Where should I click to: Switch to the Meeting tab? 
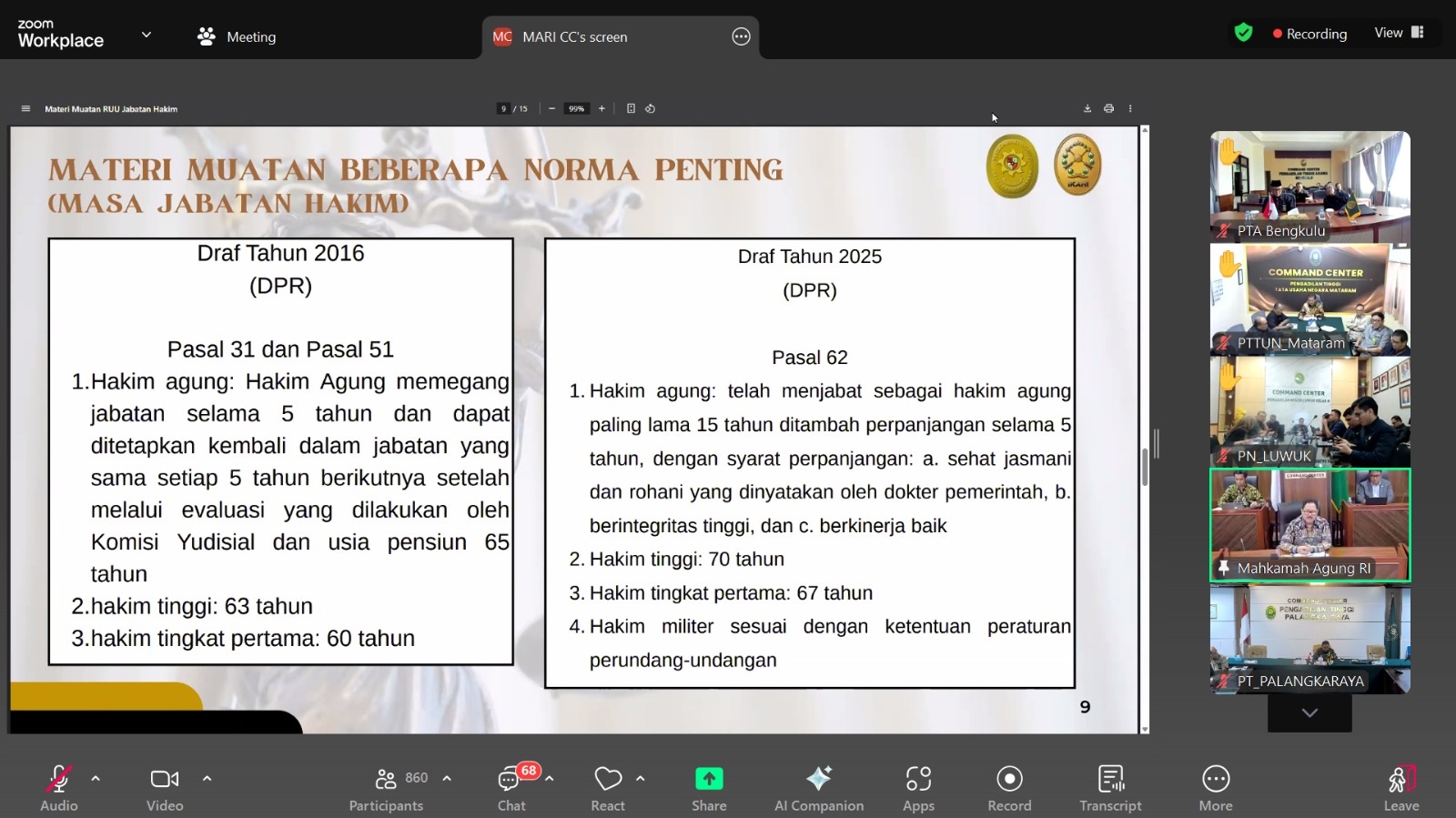(x=237, y=36)
